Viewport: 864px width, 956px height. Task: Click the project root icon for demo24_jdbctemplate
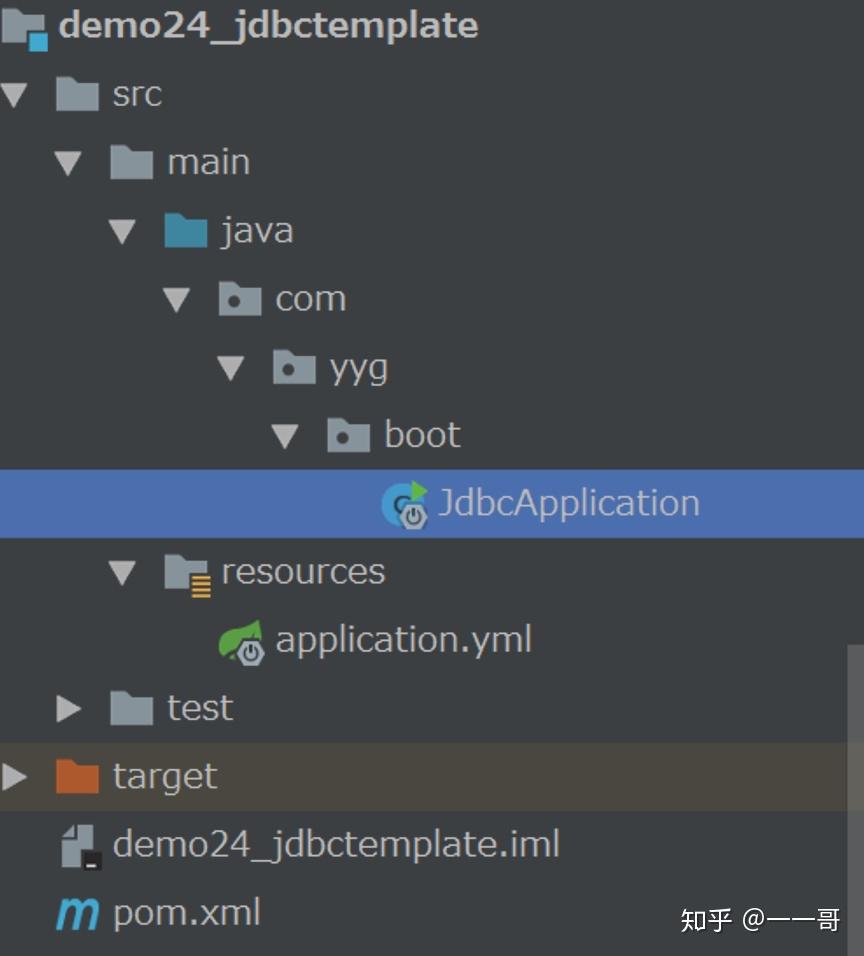[20, 26]
